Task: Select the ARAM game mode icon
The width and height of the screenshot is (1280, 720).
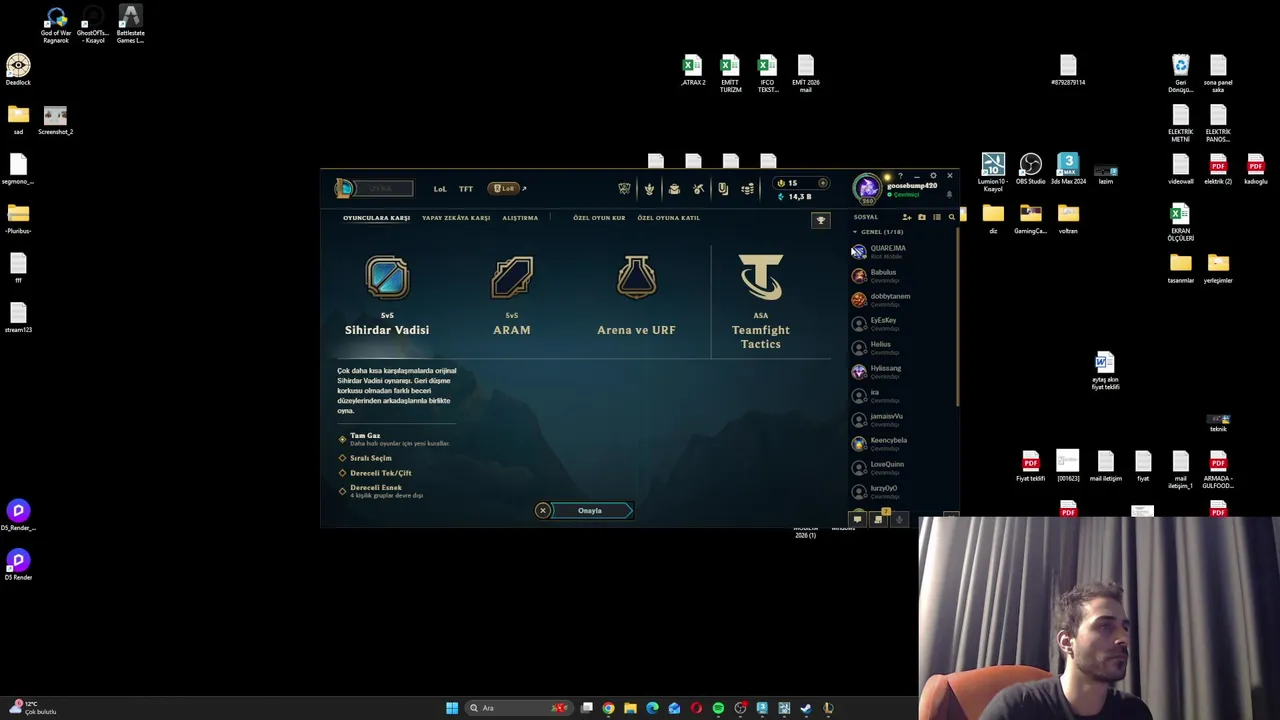Action: [x=512, y=278]
